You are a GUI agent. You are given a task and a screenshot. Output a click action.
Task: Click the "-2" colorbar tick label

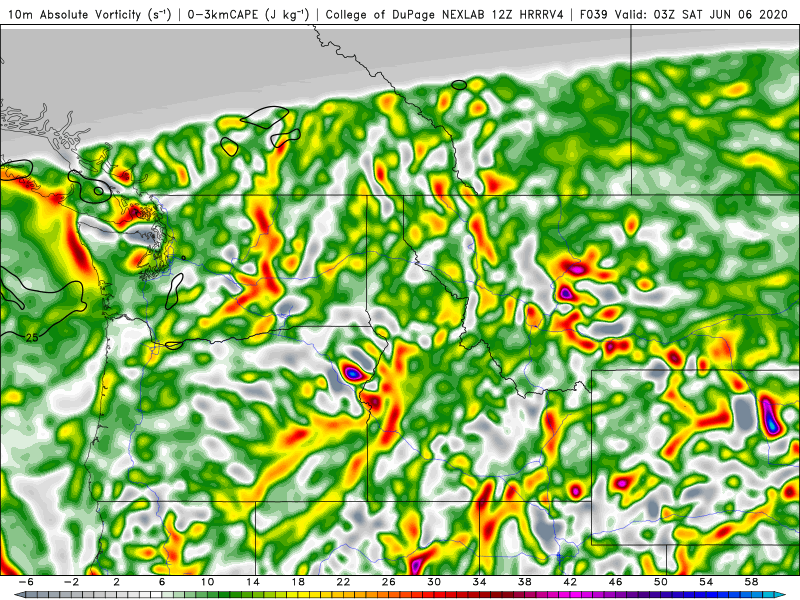[72, 582]
